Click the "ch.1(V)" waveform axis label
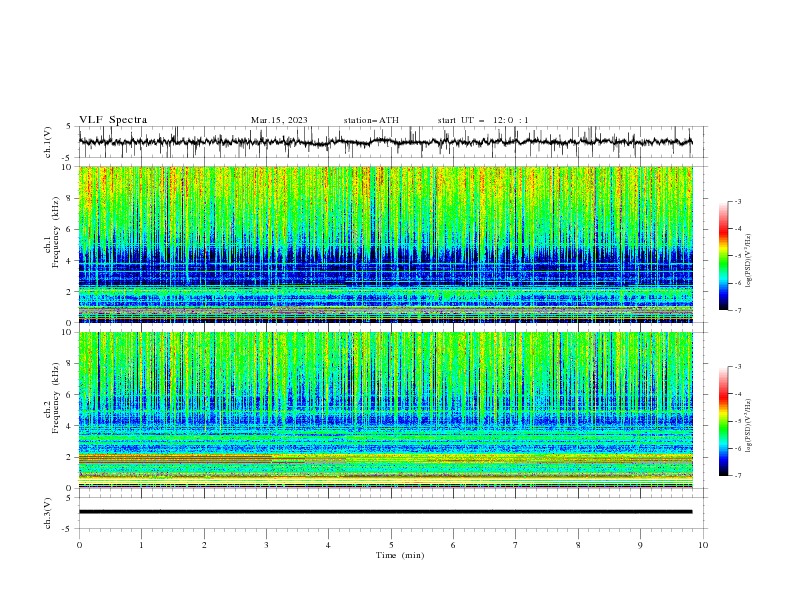Screen dimensions: 792x612 (x=48, y=142)
